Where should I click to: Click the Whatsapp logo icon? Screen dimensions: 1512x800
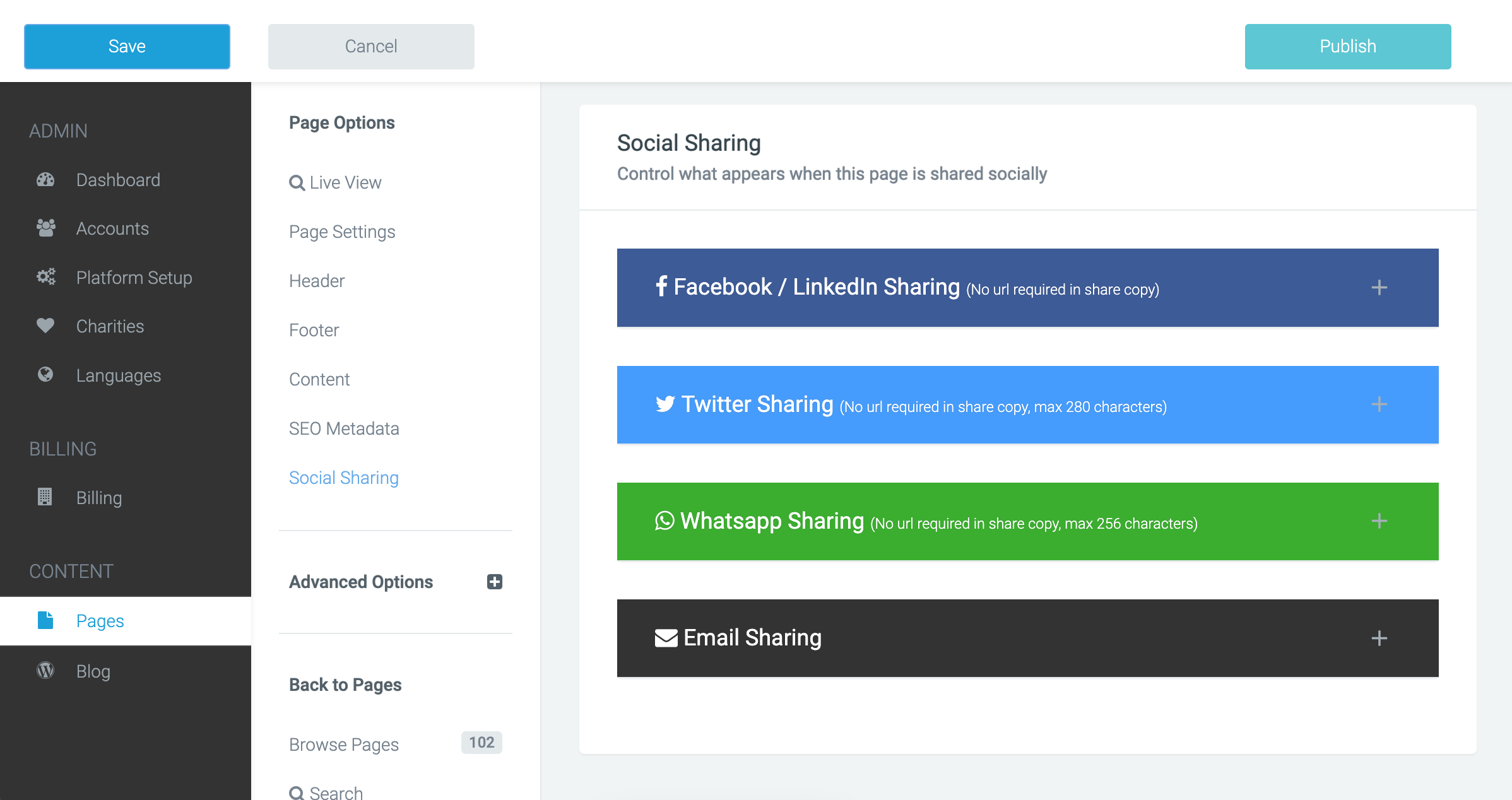pyautogui.click(x=664, y=521)
